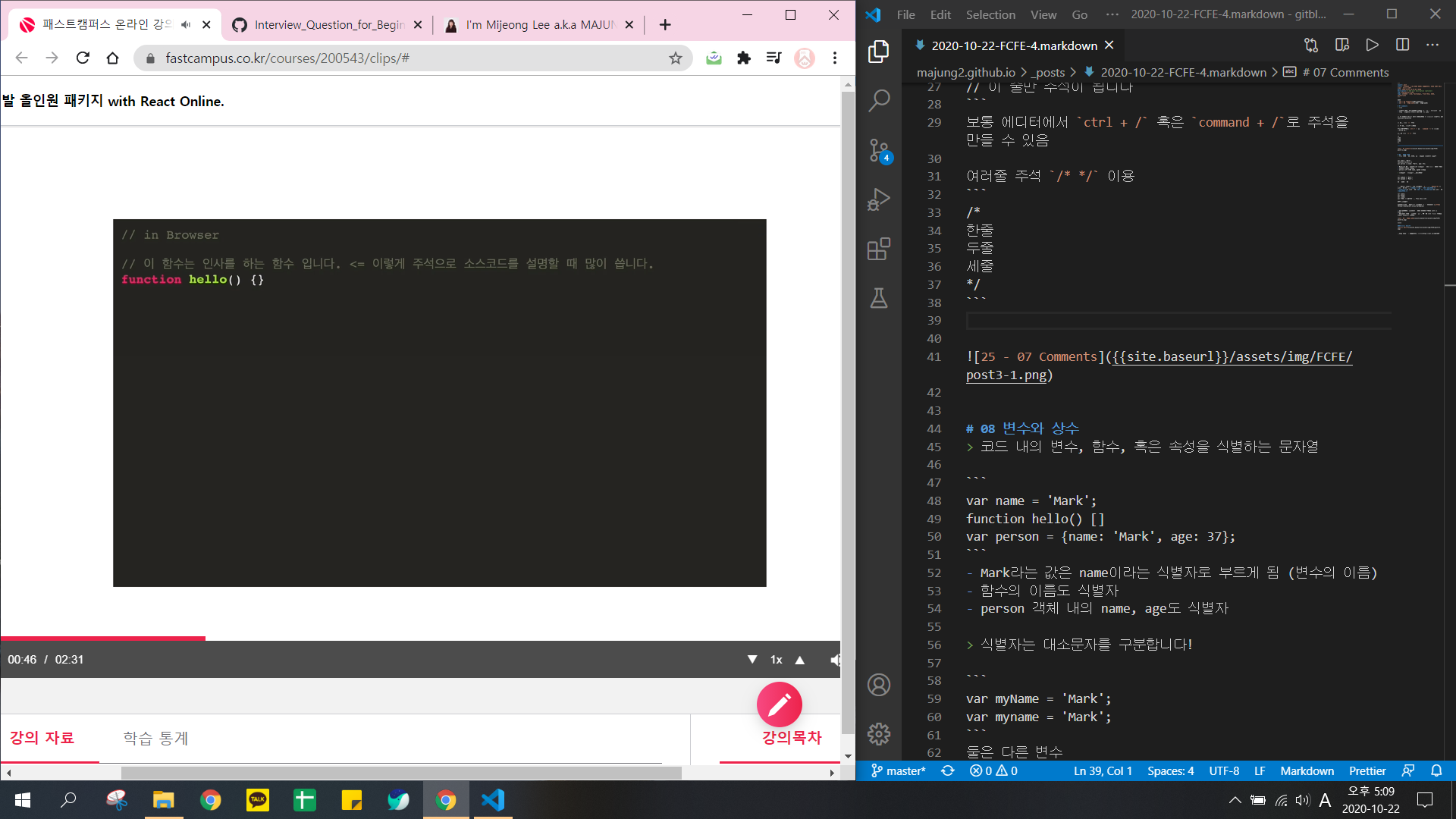Mute the tab's audio speaker icon
Image resolution: width=1456 pixels, height=819 pixels.
pos(186,25)
